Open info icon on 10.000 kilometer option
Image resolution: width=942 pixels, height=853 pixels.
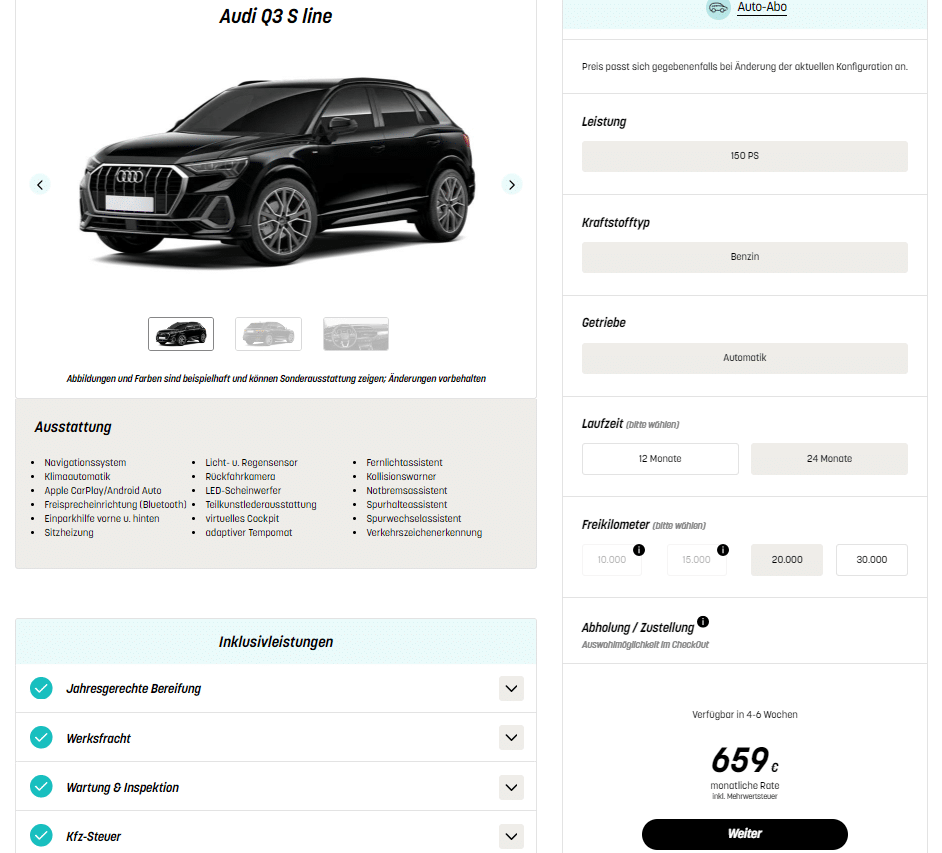coord(639,550)
